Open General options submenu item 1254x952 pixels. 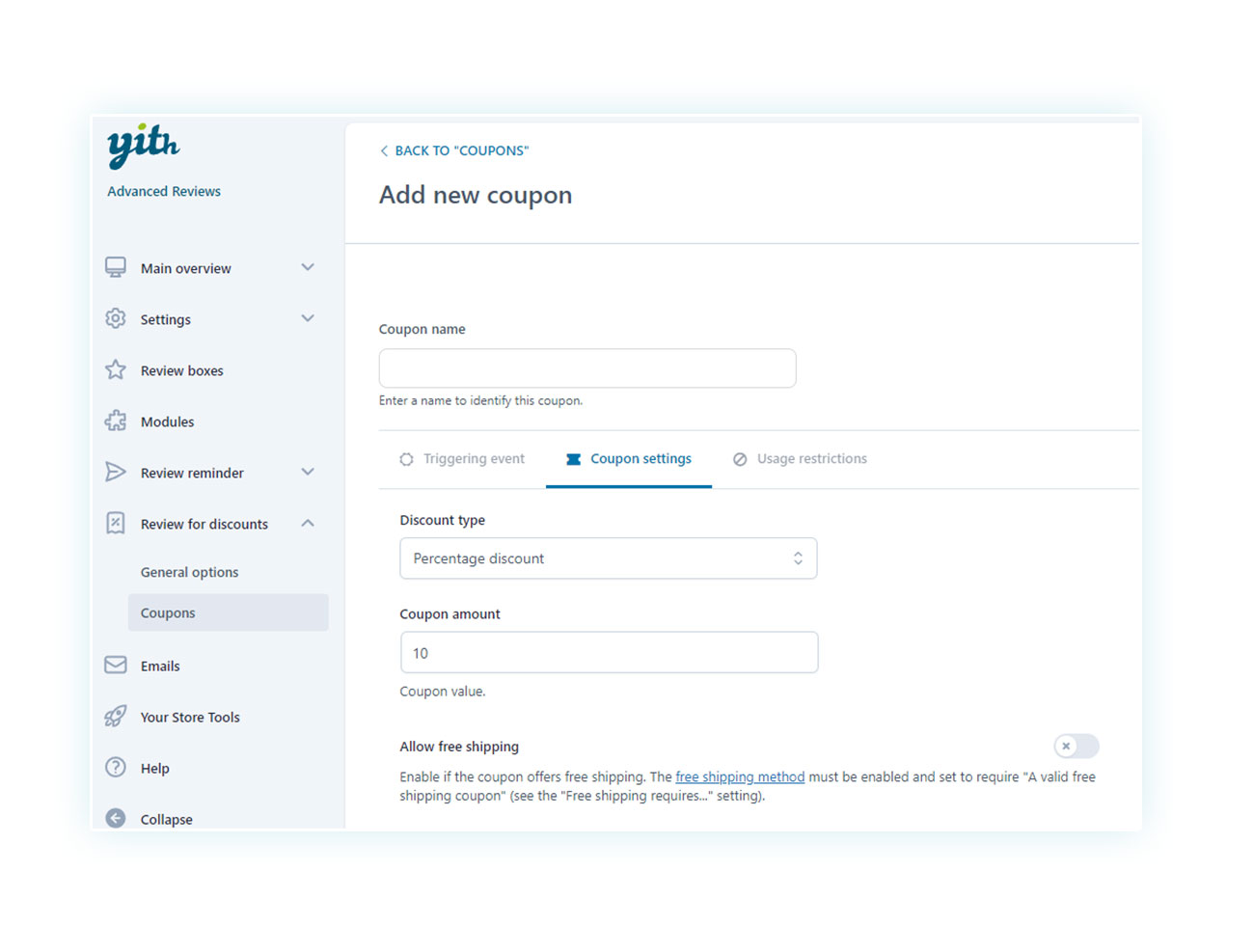point(189,572)
